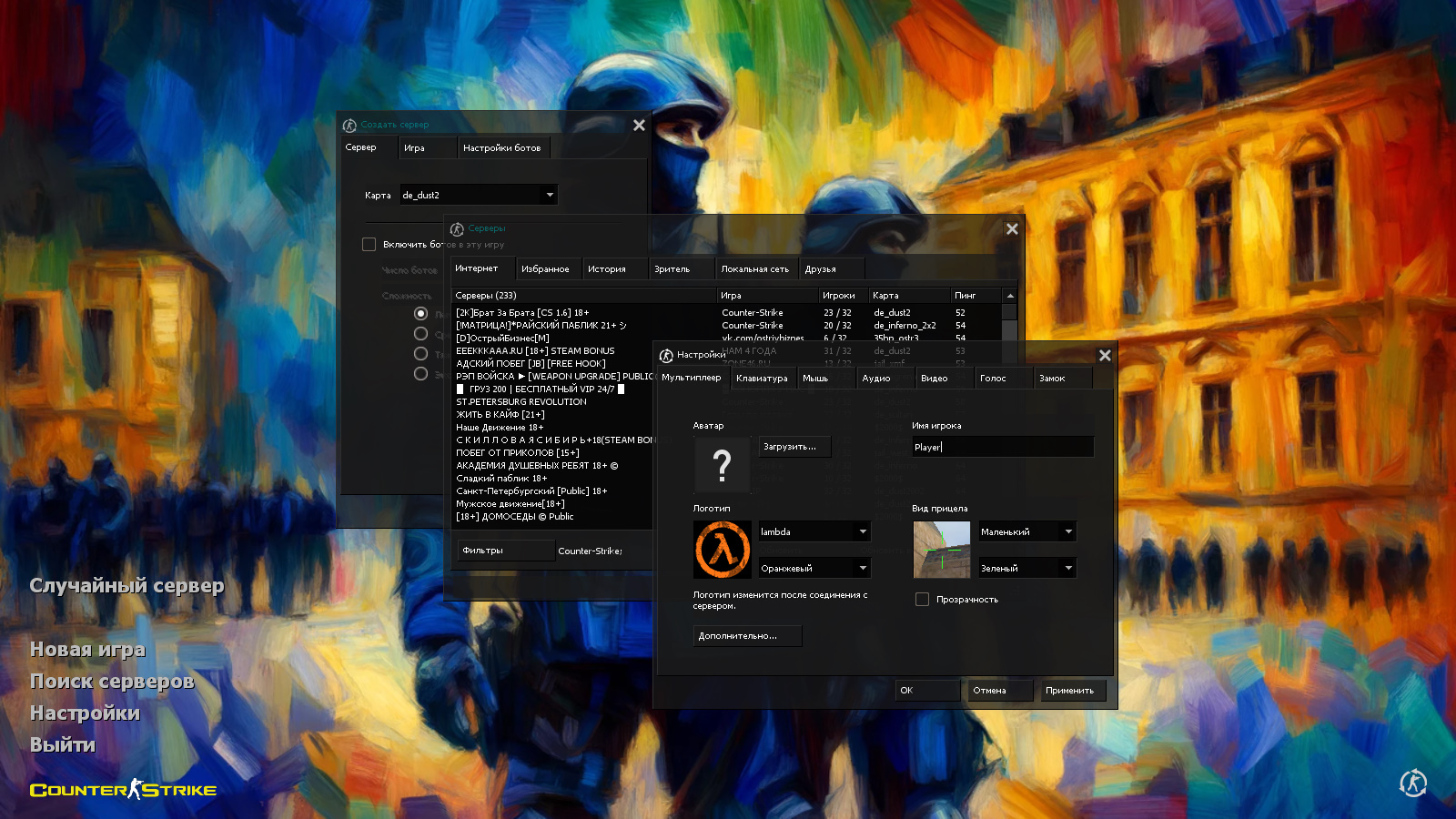Open the Избранное servers tab
The width and height of the screenshot is (1456, 819).
545,269
